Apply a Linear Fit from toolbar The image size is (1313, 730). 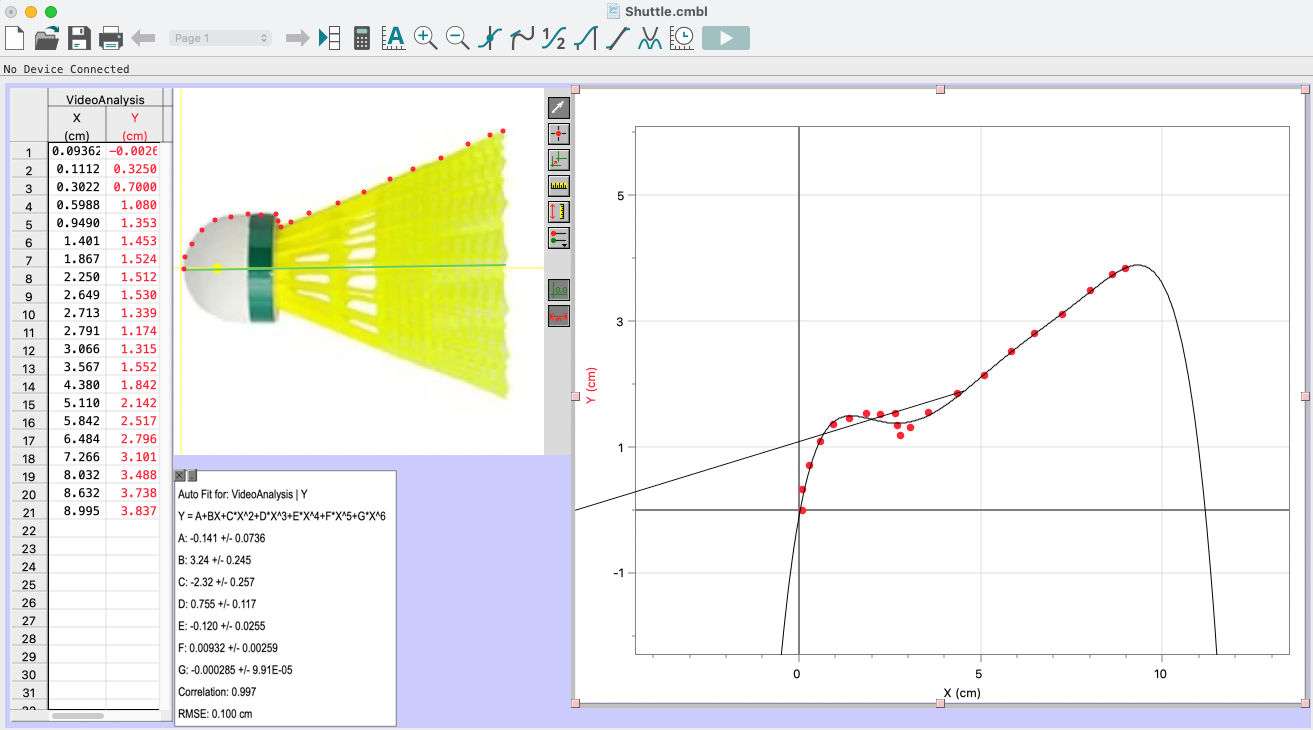[617, 38]
